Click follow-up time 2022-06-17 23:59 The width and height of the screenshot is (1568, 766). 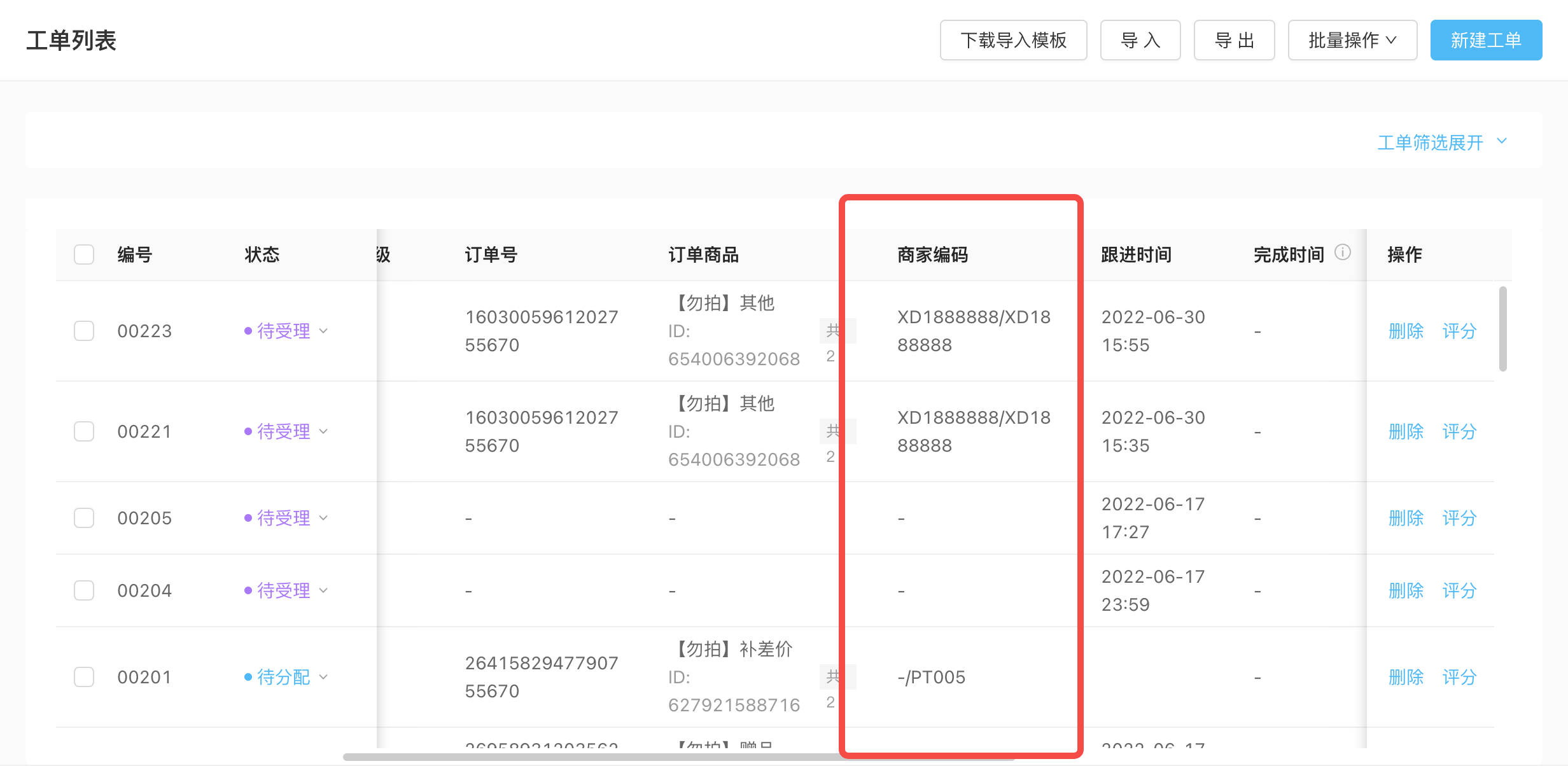click(x=1153, y=590)
